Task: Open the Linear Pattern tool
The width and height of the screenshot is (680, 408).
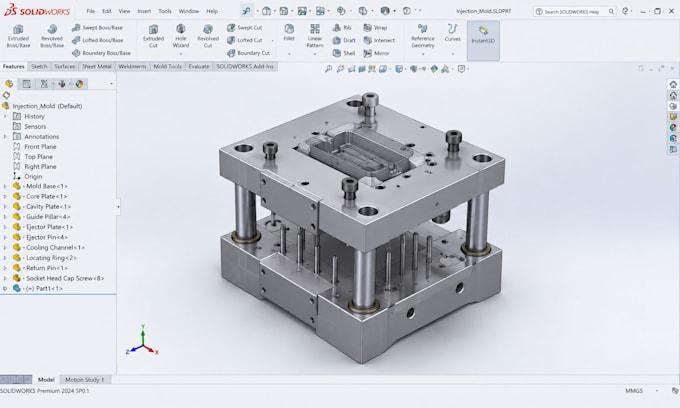Action: pyautogui.click(x=315, y=36)
